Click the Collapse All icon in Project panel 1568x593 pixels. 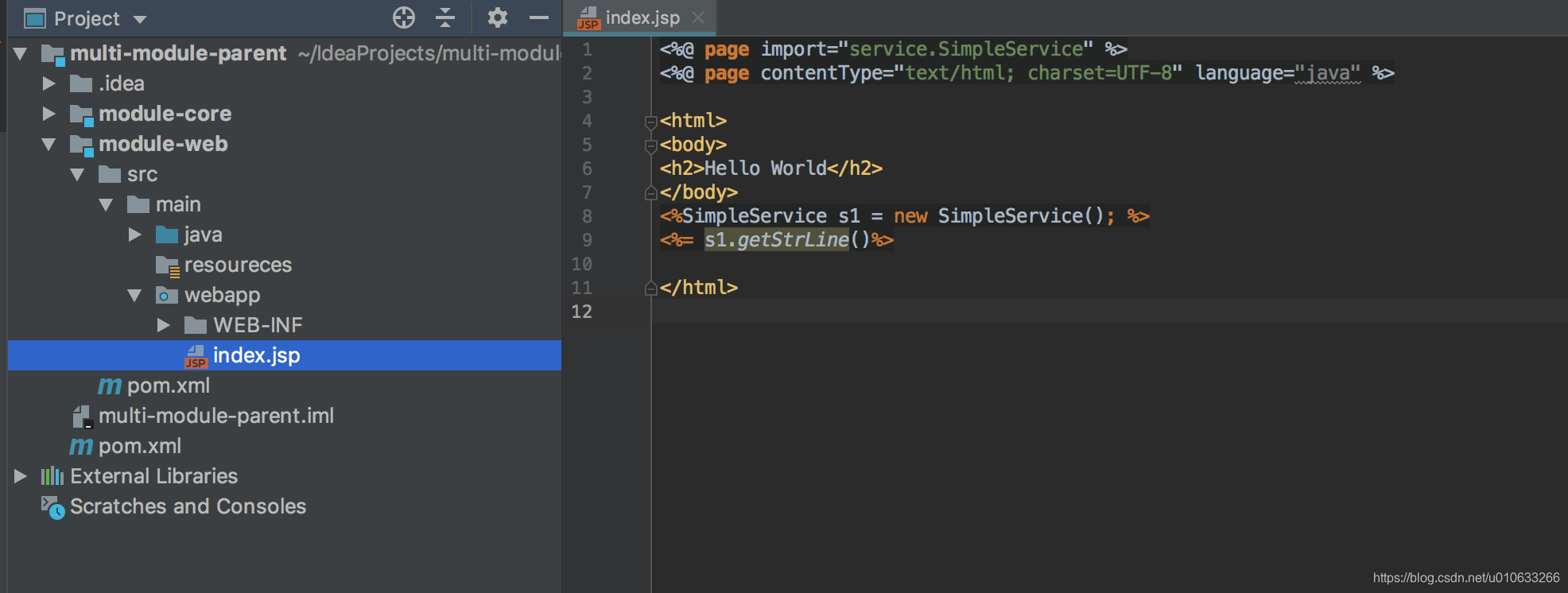pyautogui.click(x=445, y=17)
